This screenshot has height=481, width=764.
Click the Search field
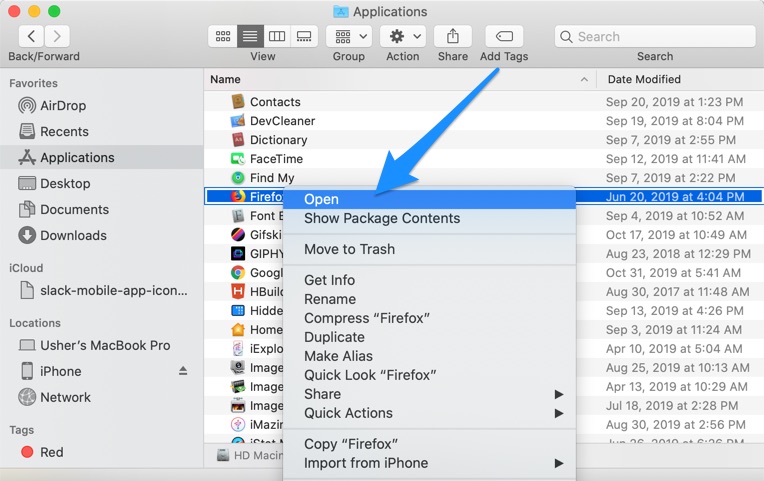point(655,36)
